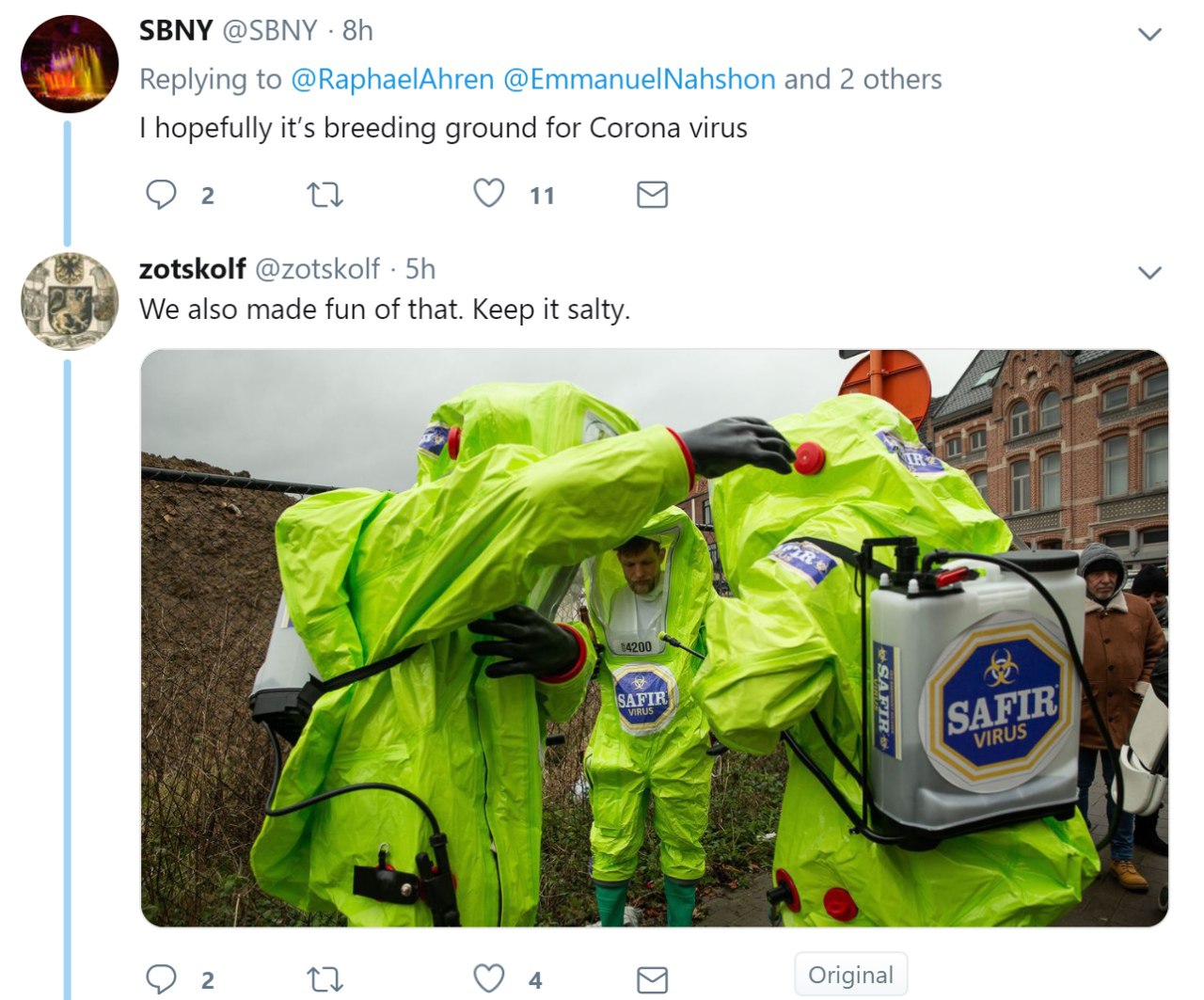Reply to zotskolf's tweet via comment icon
1204x1000 pixels.
[x=162, y=979]
